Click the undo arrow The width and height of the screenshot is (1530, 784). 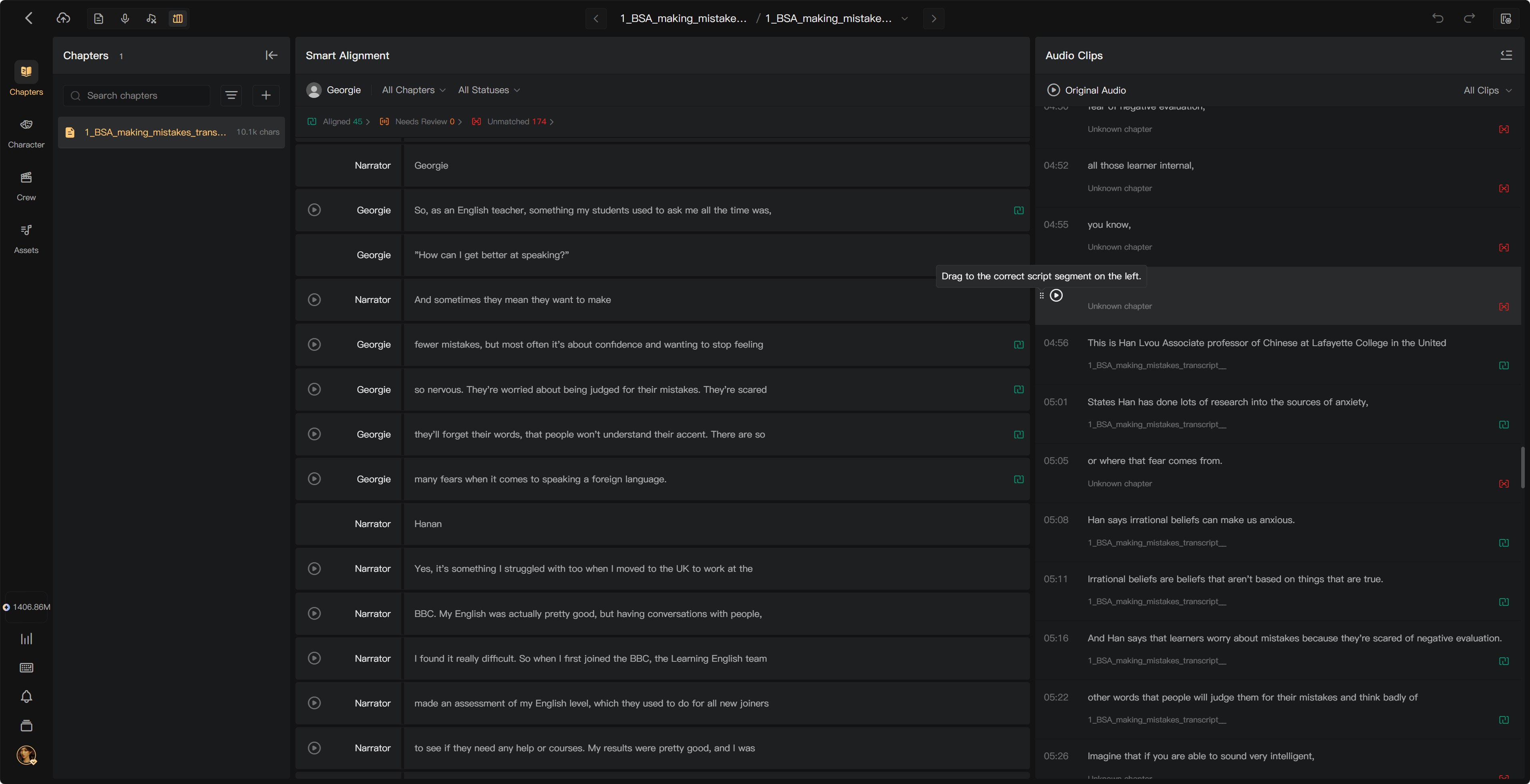coord(1438,18)
